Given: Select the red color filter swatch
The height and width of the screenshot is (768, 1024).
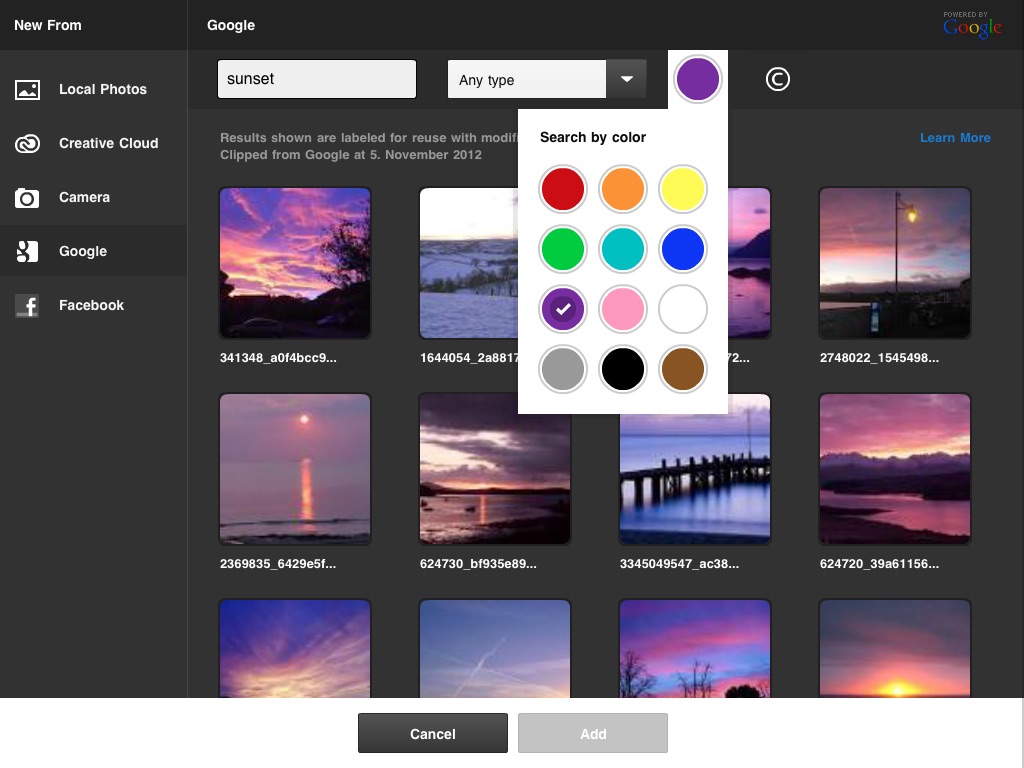Looking at the screenshot, I should pyautogui.click(x=562, y=189).
